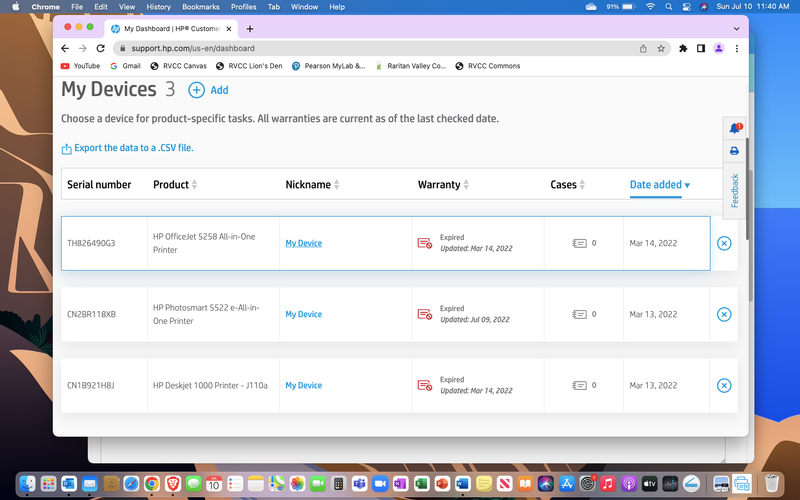Image resolution: width=800 pixels, height=500 pixels.
Task: Open a new browser tab
Action: tap(250, 28)
